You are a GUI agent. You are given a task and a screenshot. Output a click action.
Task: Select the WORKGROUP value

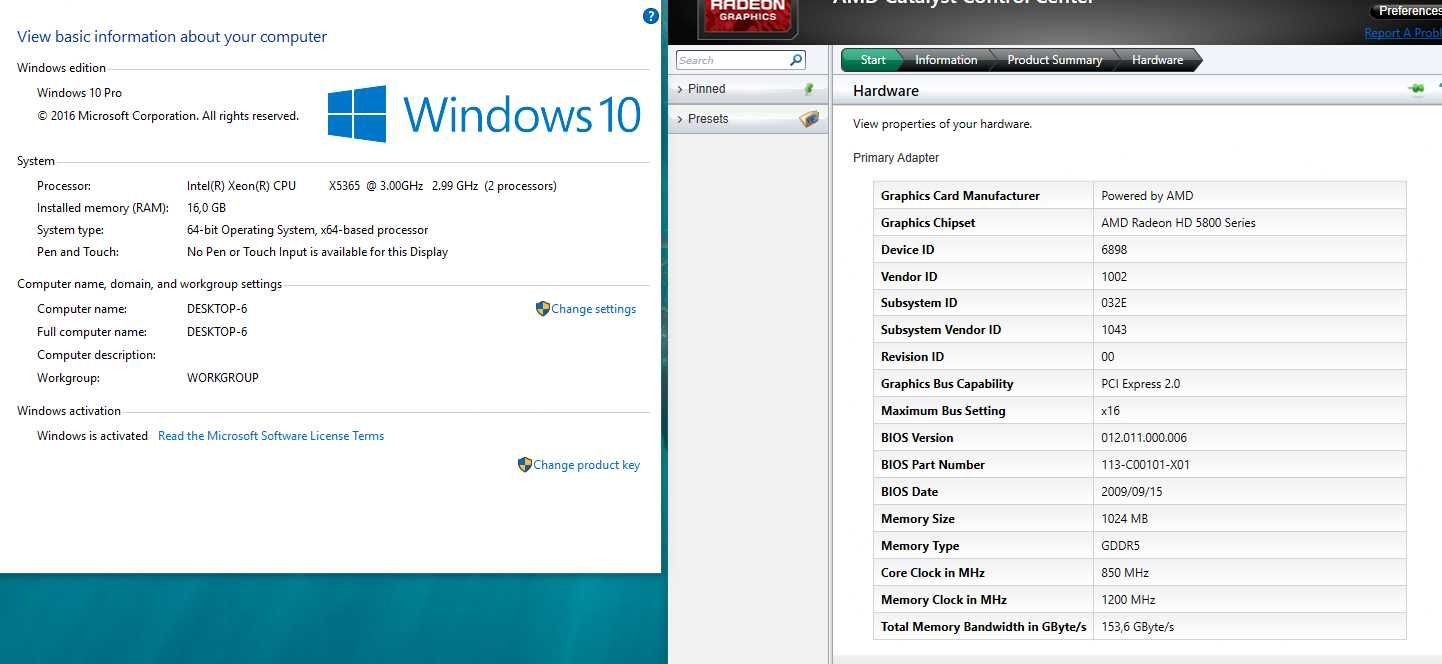point(223,378)
